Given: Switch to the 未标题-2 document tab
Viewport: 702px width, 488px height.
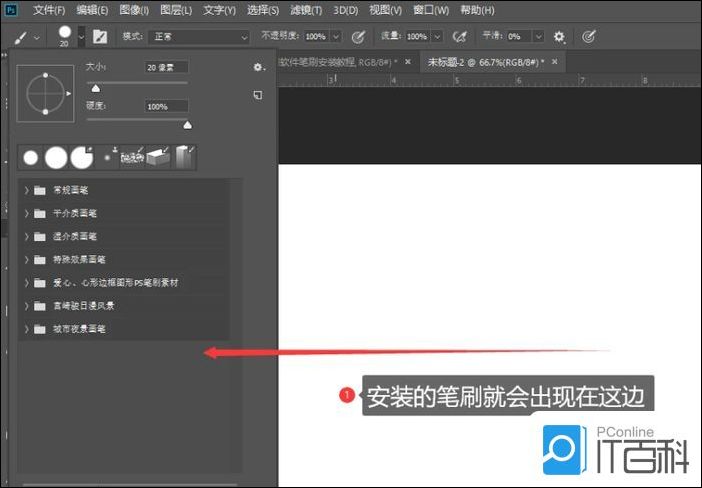Looking at the screenshot, I should 484,61.
